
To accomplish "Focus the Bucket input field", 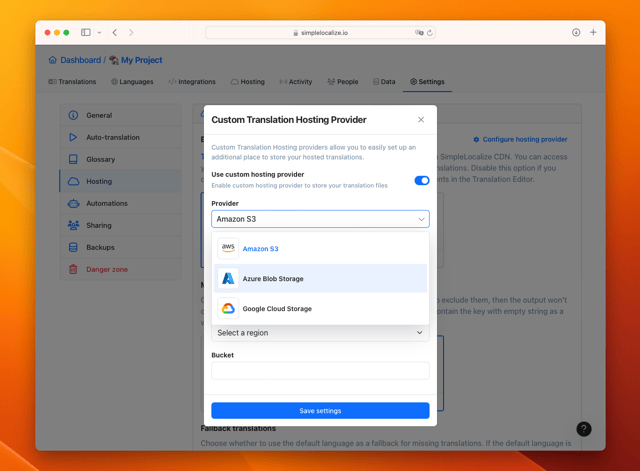I will coord(320,371).
